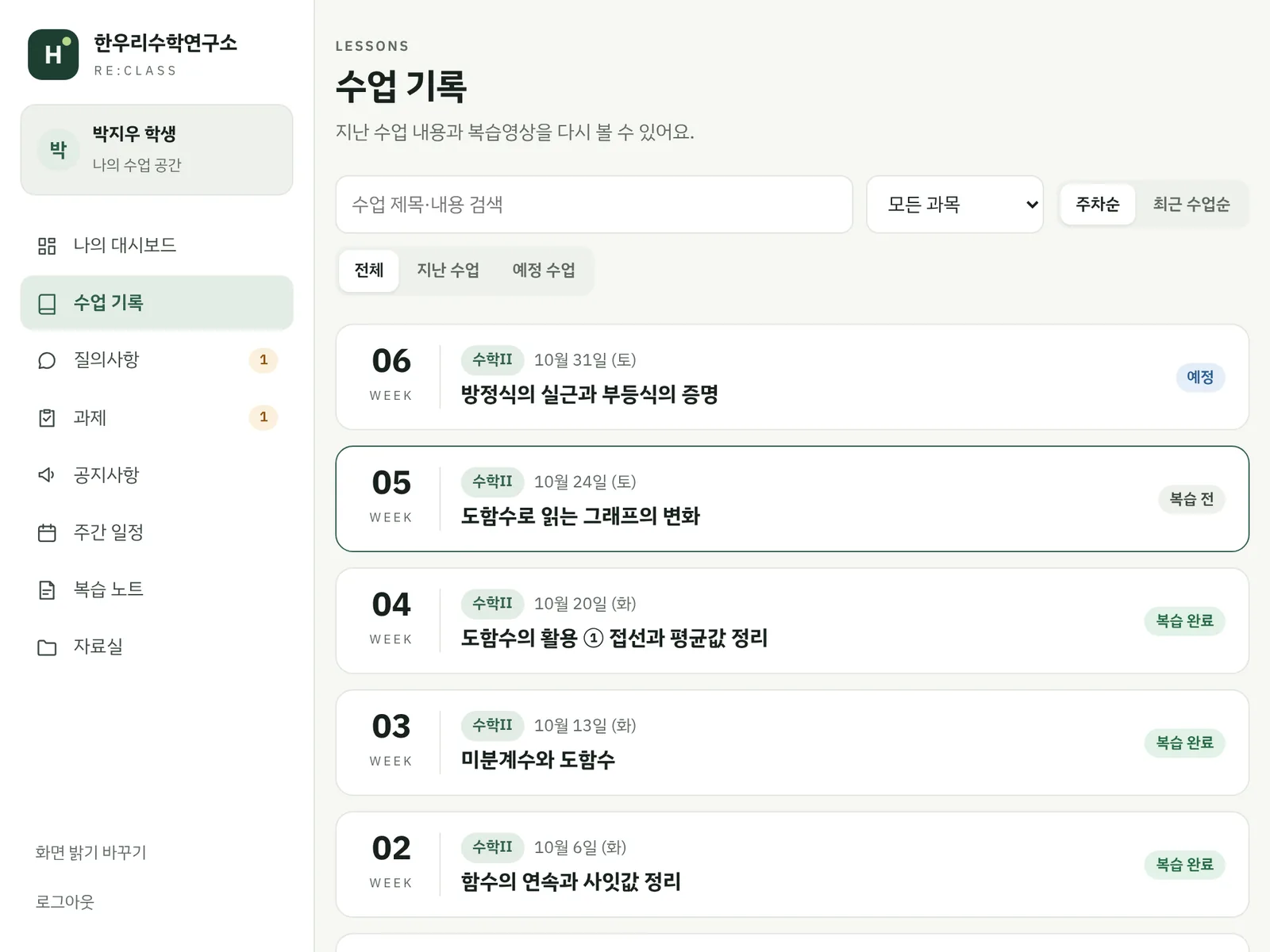The height and width of the screenshot is (952, 1270).
Task: Open 주간 일정 in the sidebar
Action: (157, 532)
